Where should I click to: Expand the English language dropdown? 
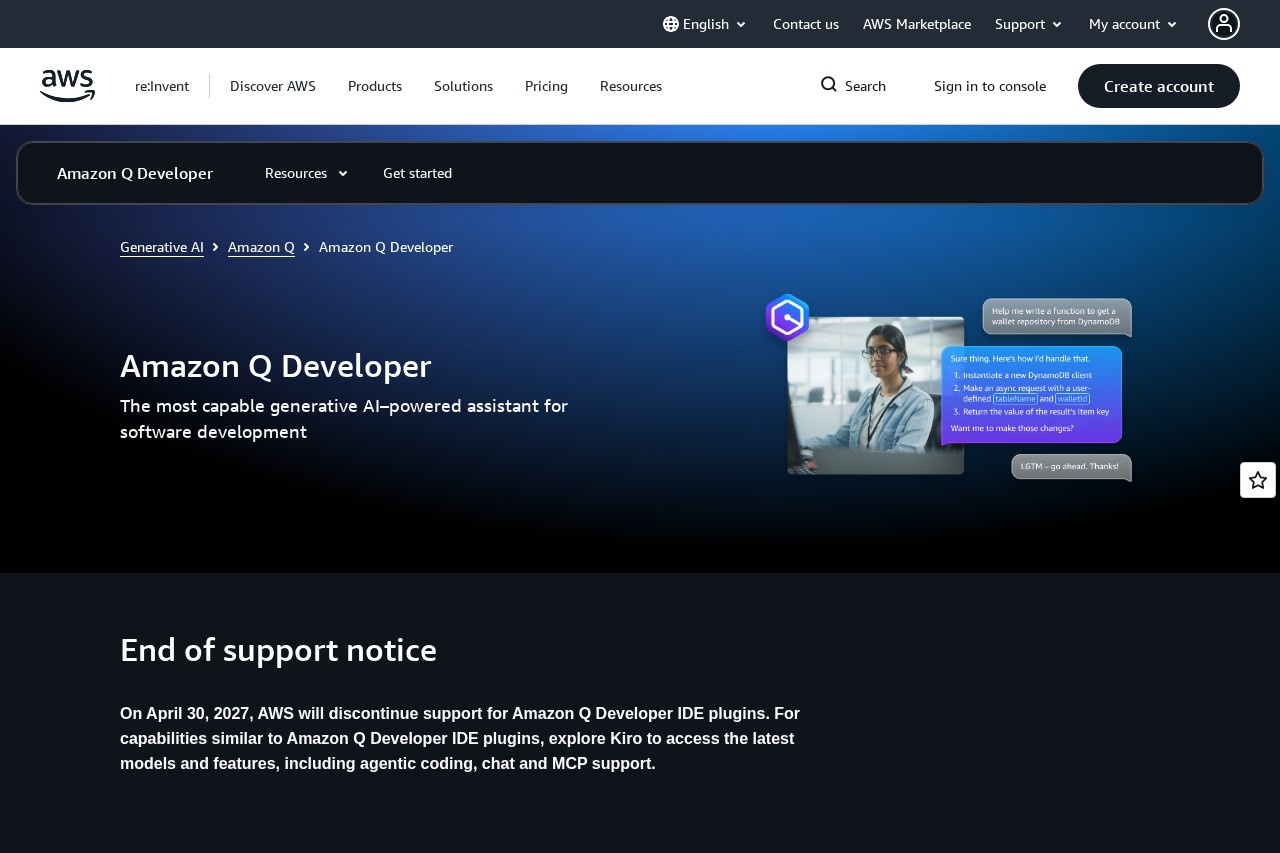705,24
